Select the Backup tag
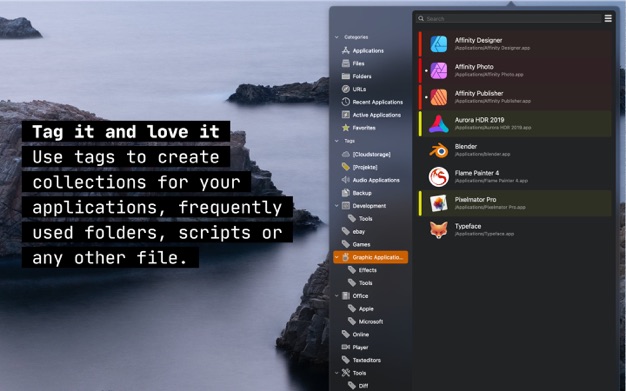626x391 pixels. [357, 193]
